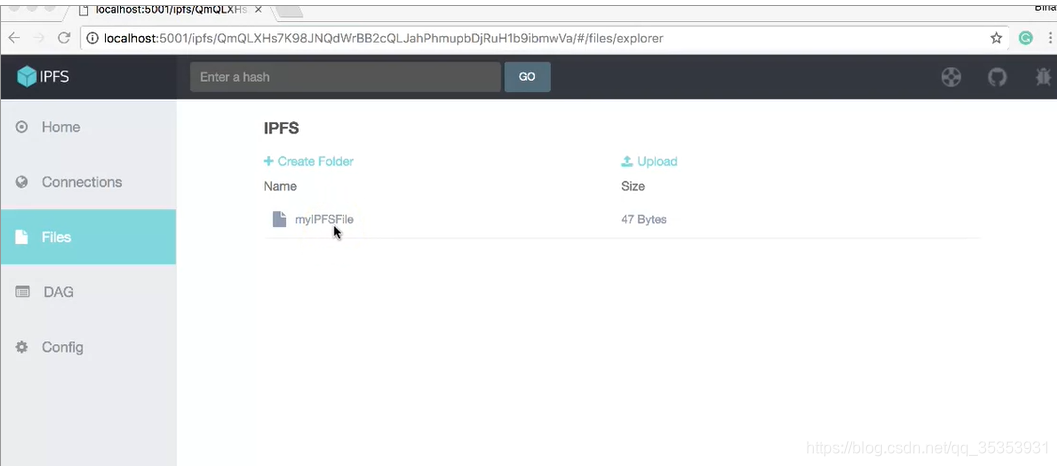
Task: Click the Size column header
Action: 633,186
